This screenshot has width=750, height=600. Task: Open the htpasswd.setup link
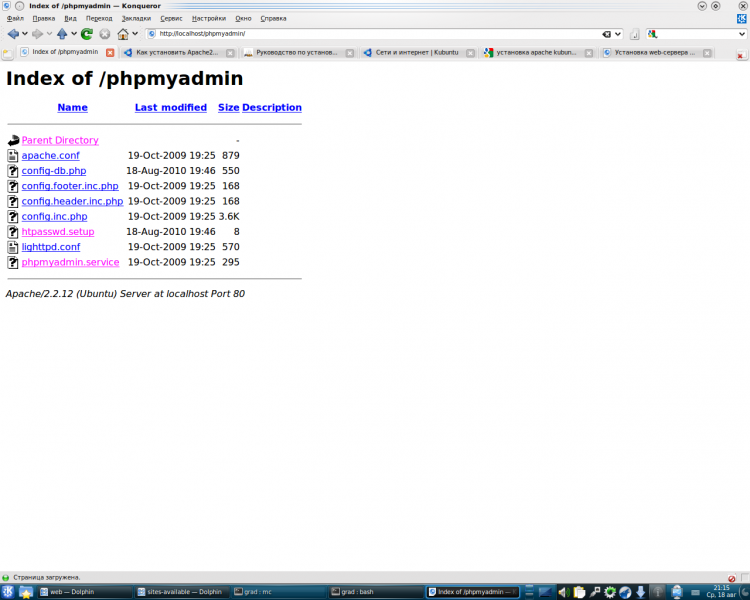coord(58,232)
